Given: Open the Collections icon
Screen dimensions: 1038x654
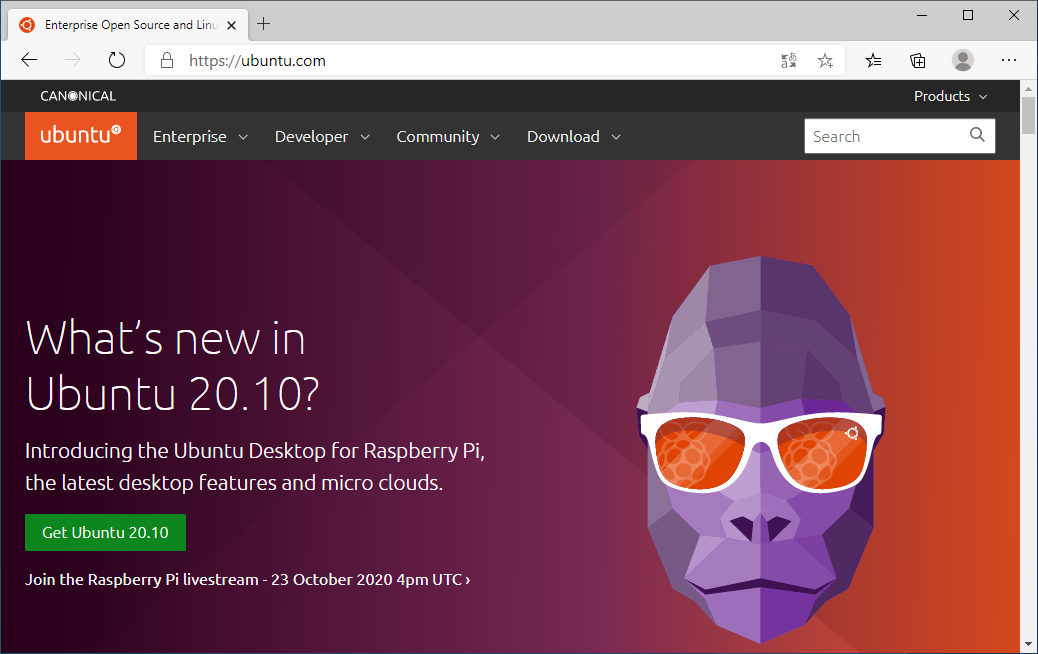Looking at the screenshot, I should point(918,61).
